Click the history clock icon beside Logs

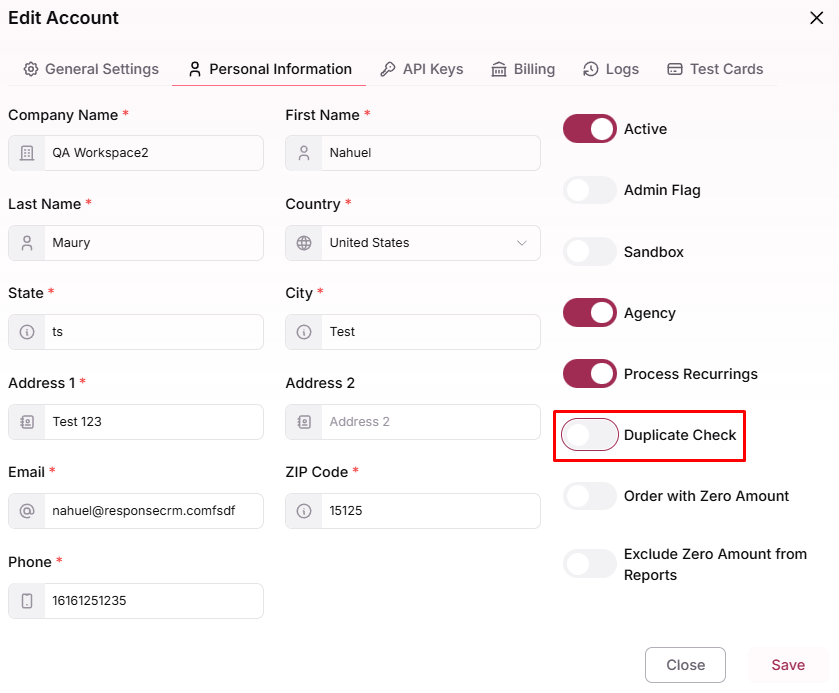point(591,69)
